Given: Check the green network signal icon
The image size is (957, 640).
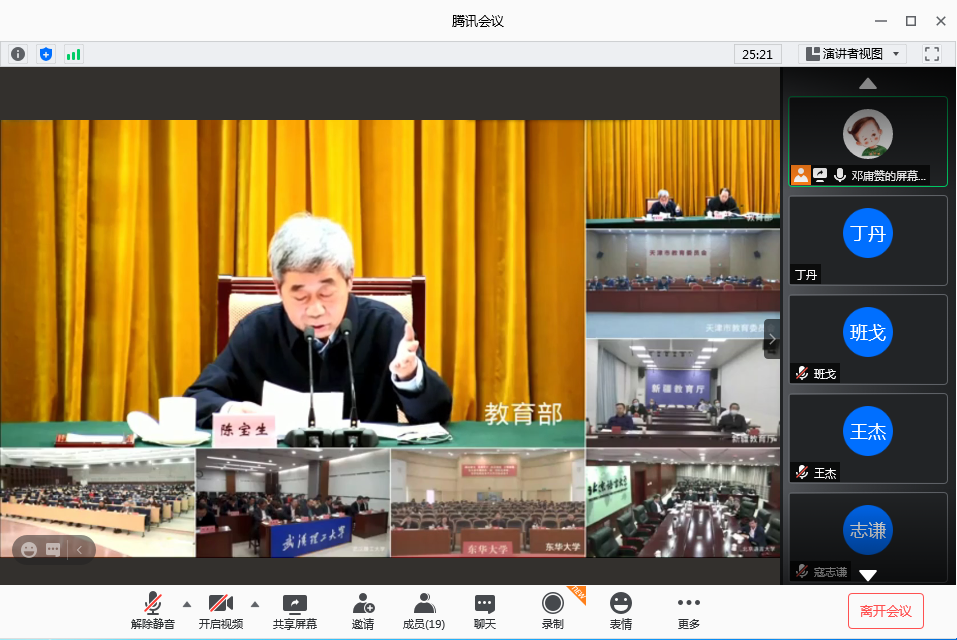Looking at the screenshot, I should click(74, 54).
